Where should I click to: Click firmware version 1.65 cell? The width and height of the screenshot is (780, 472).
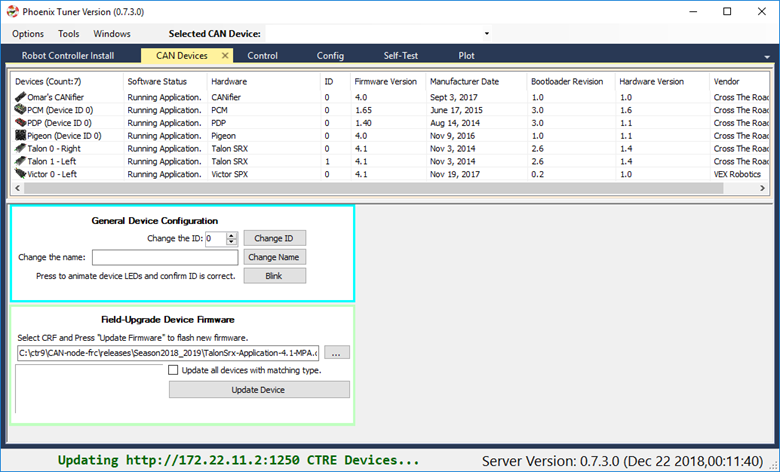point(363,110)
